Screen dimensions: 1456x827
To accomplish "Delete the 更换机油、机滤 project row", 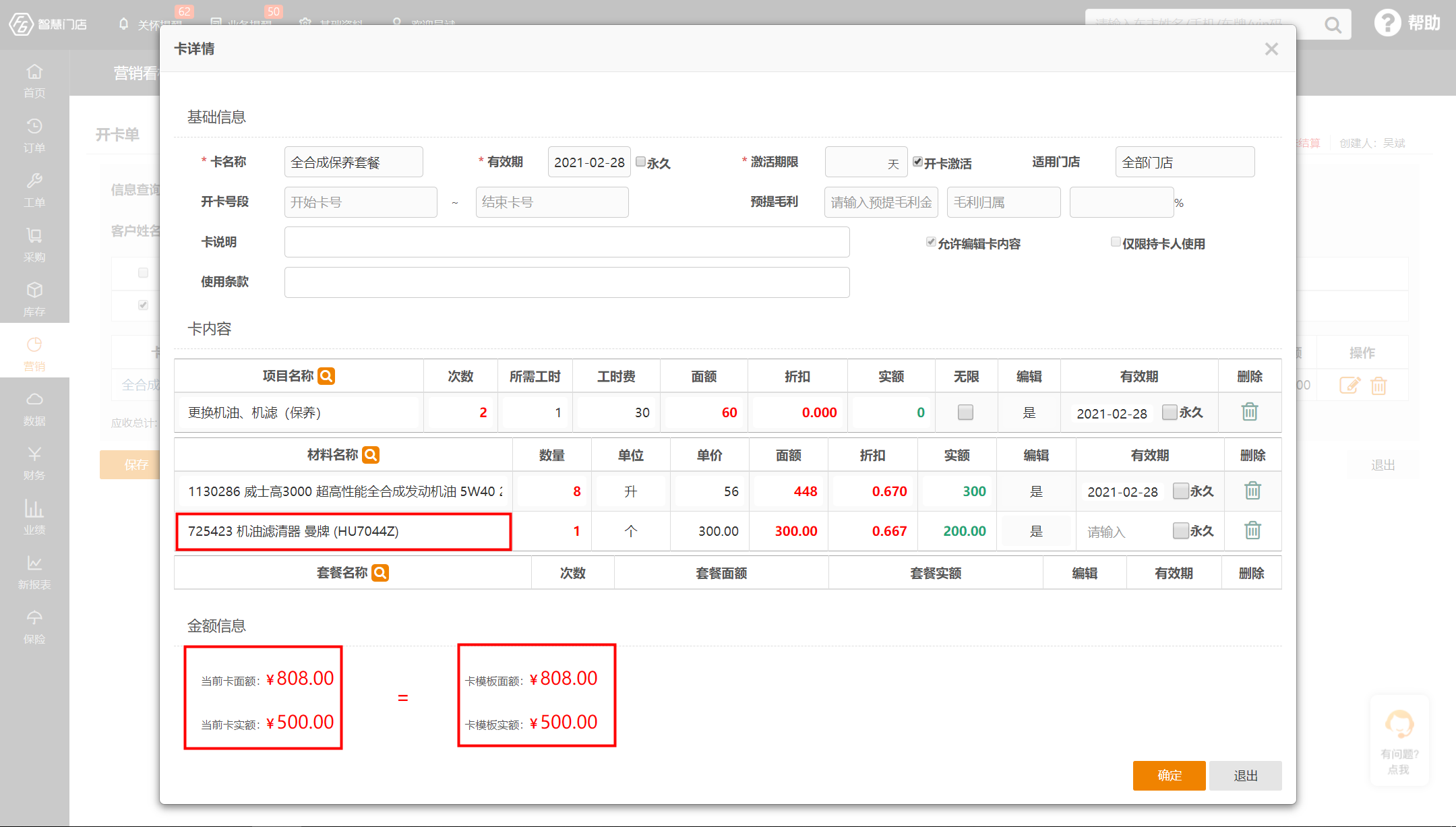I will point(1250,412).
